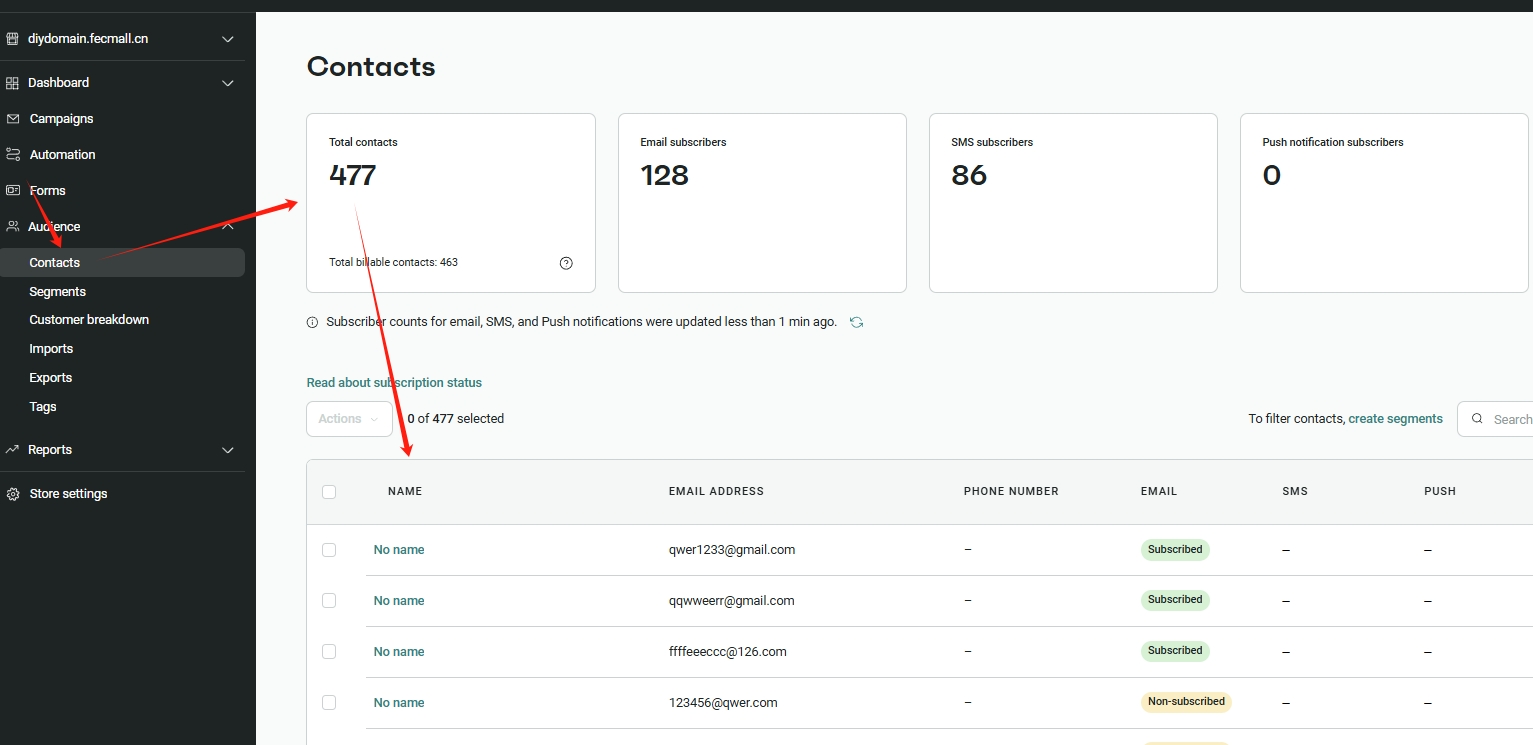This screenshot has height=745, width=1533.
Task: Click the Store settings gear icon
Action: tap(12, 494)
